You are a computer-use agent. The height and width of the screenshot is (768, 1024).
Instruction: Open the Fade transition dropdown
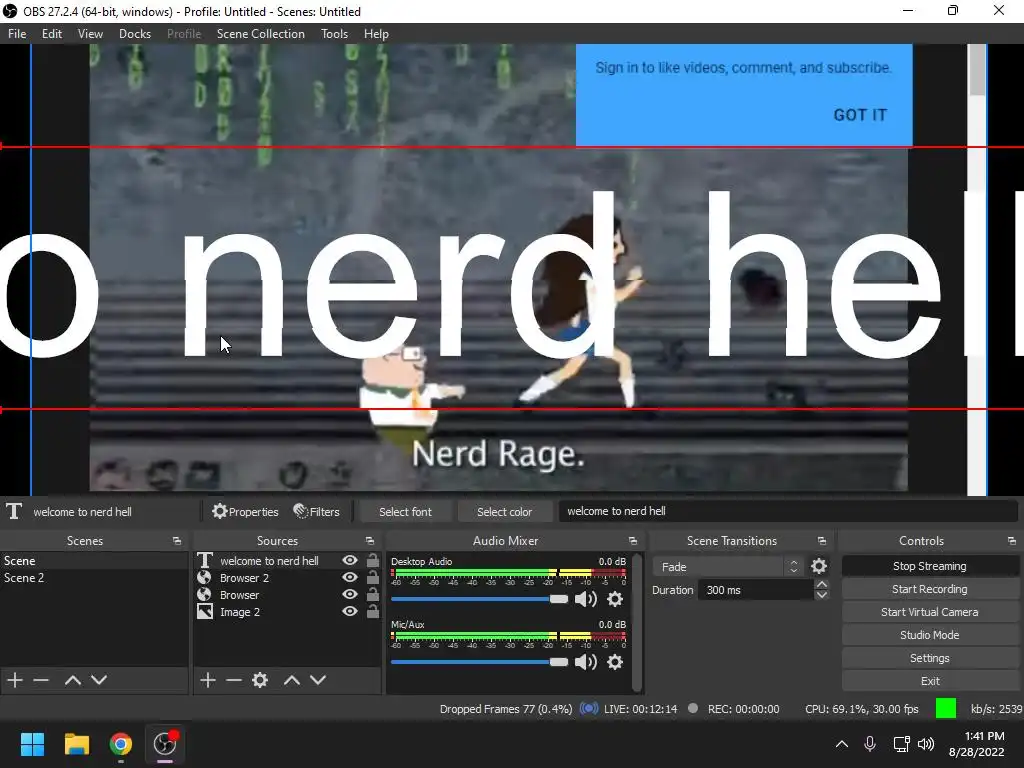729,566
